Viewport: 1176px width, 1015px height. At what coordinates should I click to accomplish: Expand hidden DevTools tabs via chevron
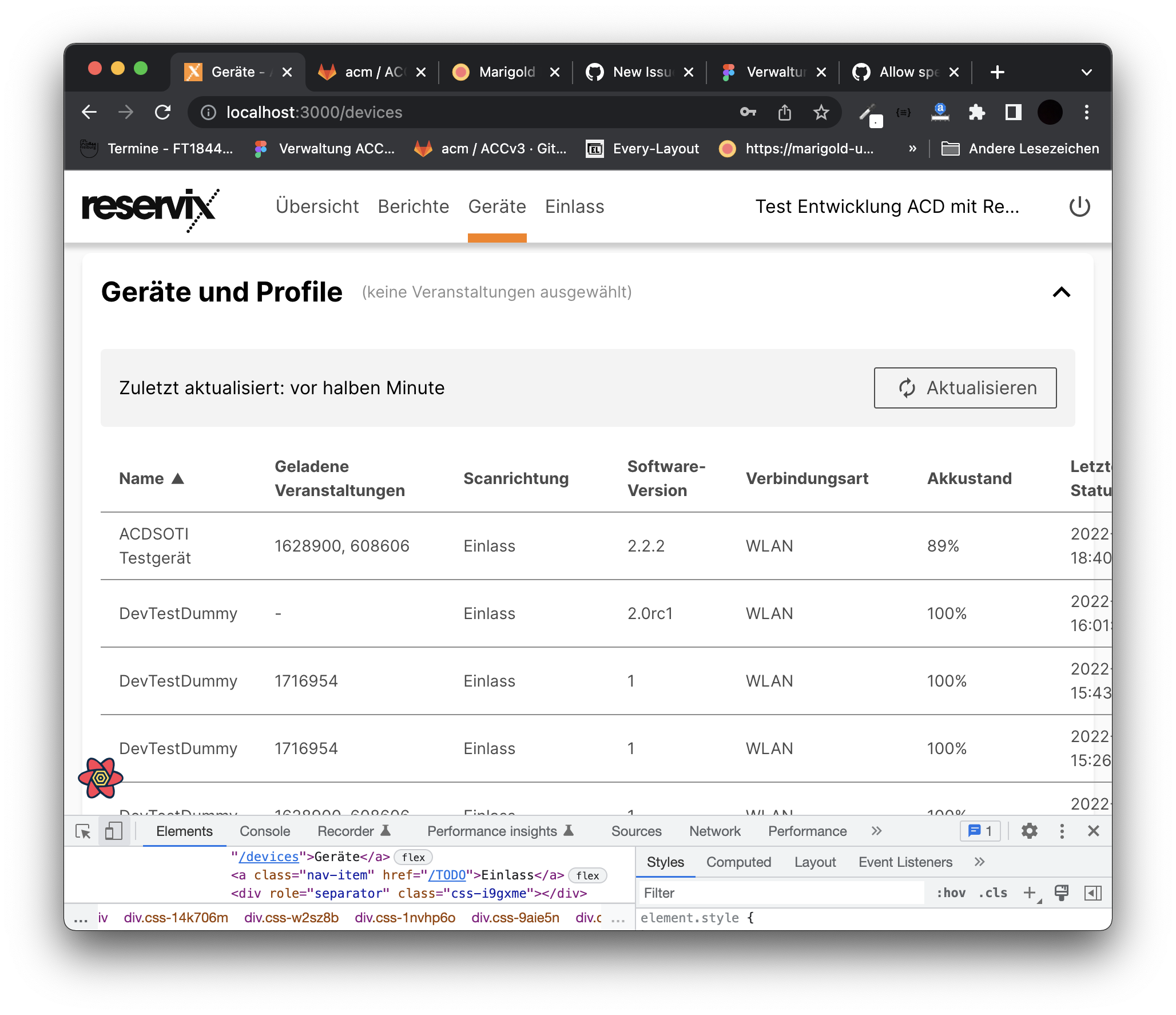coord(876,831)
